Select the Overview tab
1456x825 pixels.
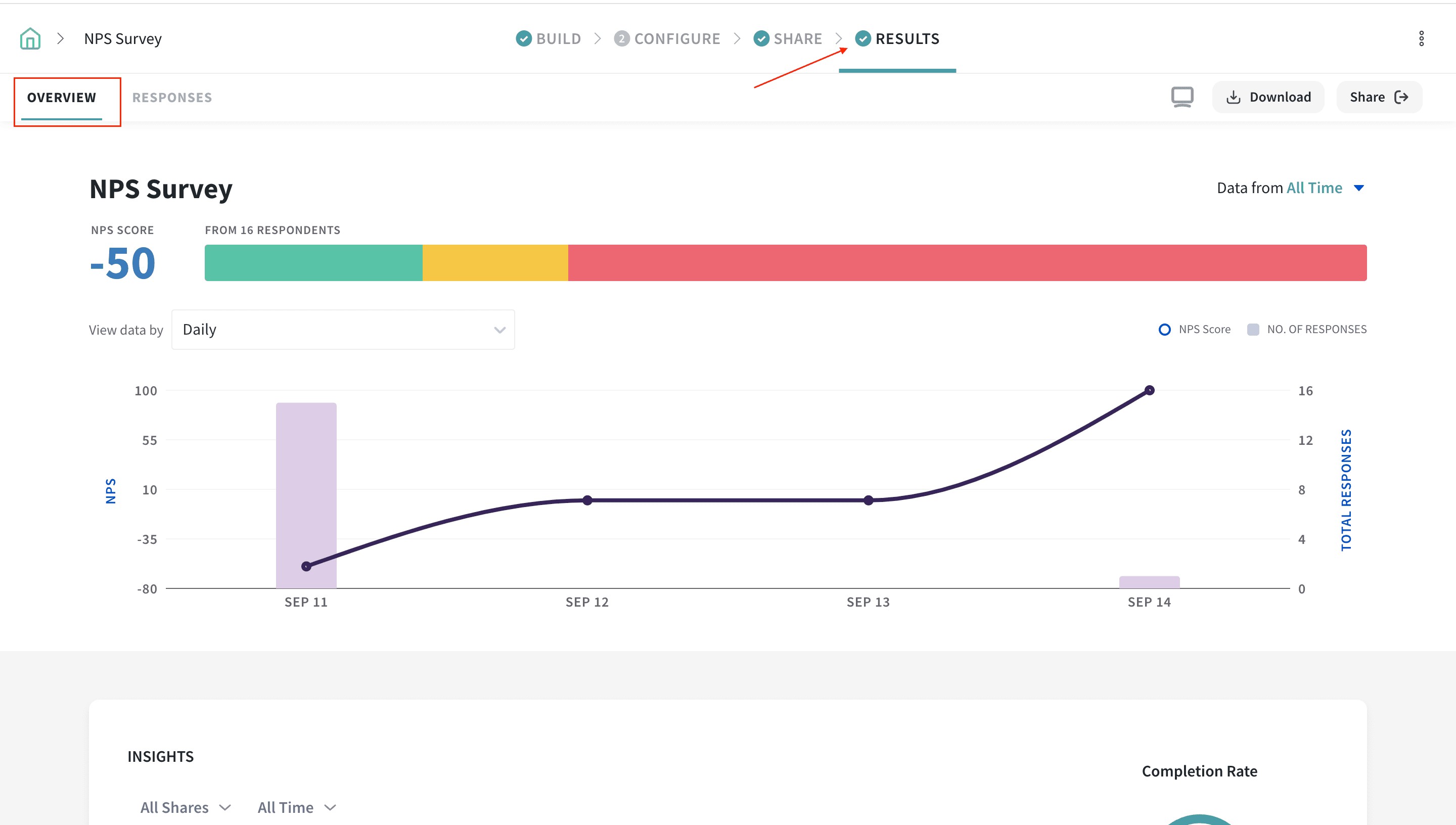62,98
